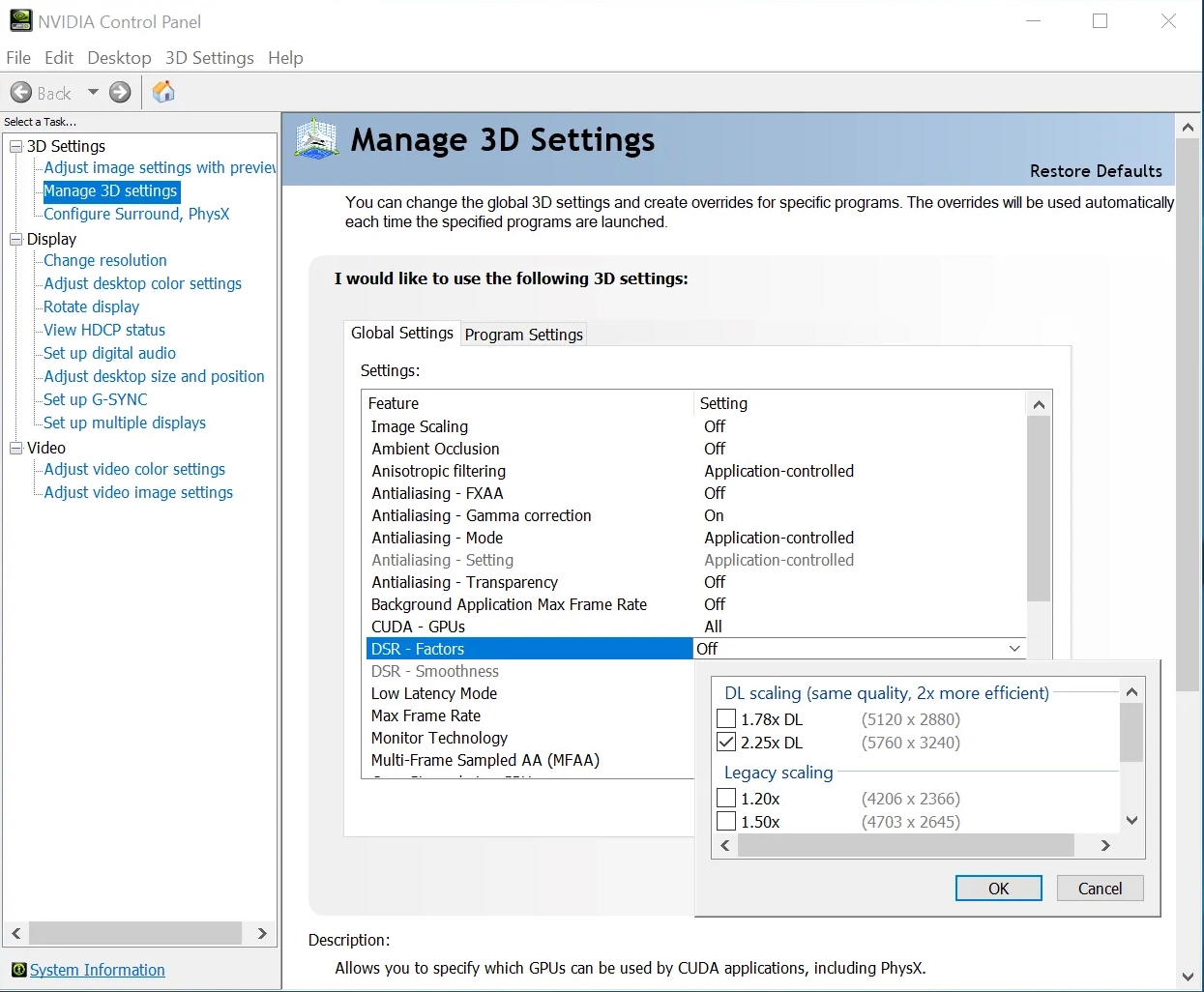Uncheck the 2.25x DL option
Image resolution: width=1204 pixels, height=992 pixels.
point(726,742)
